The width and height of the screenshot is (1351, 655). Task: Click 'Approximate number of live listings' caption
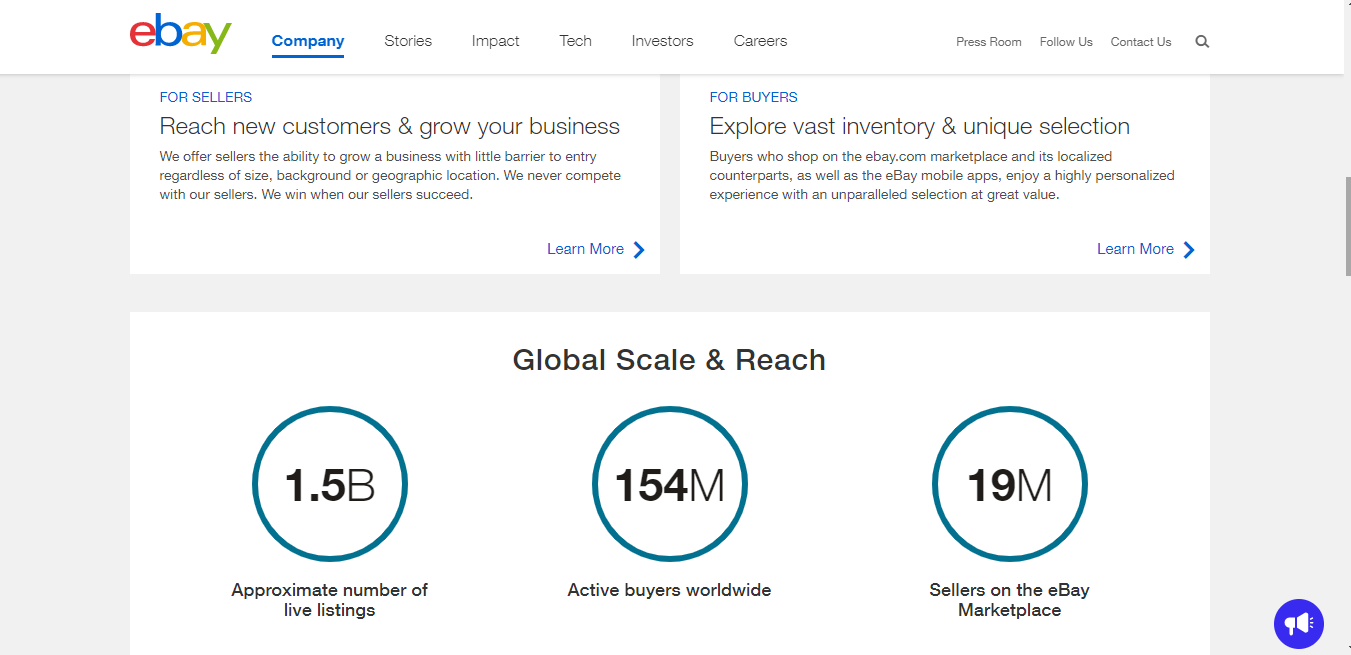pos(330,600)
